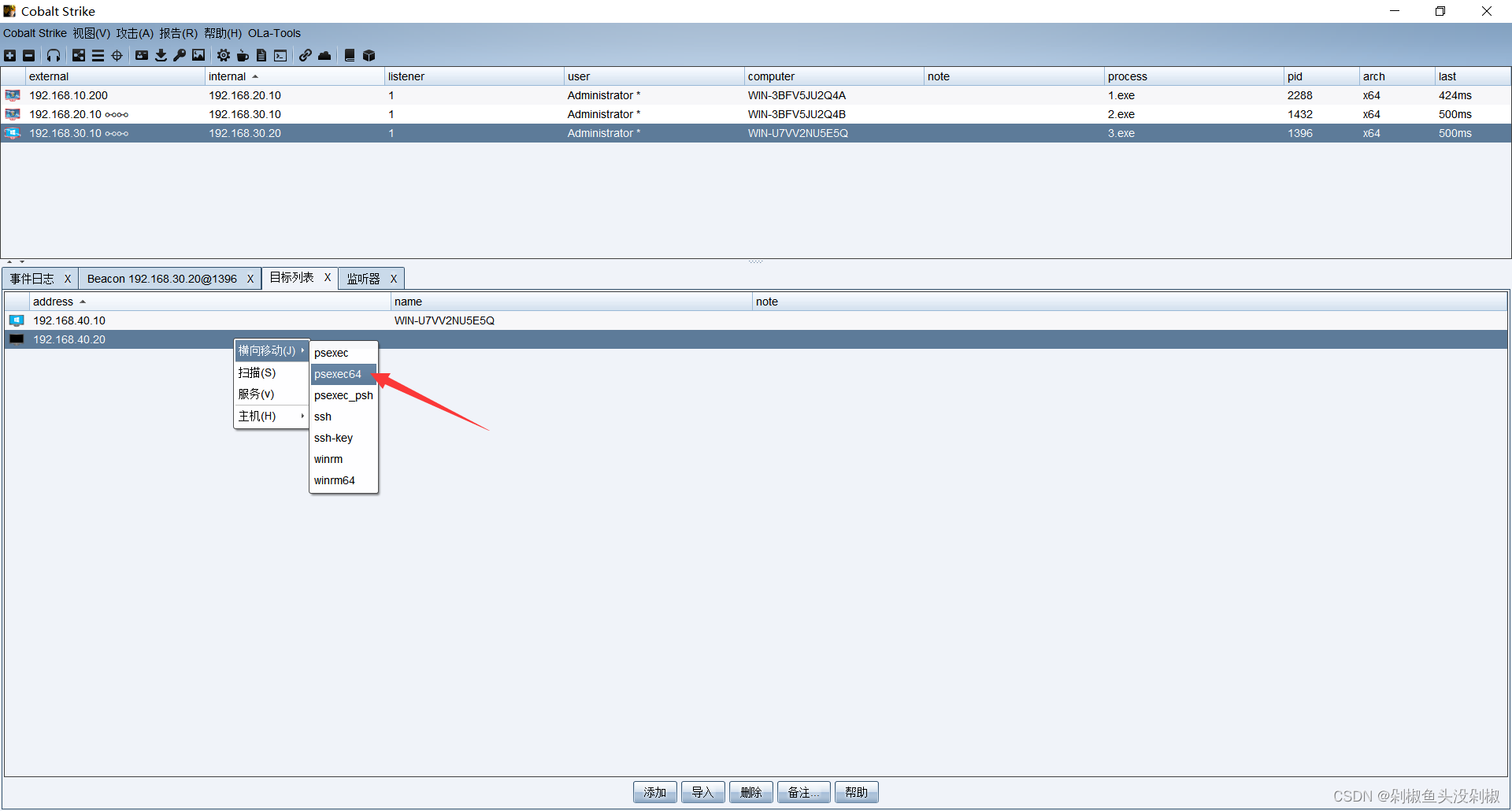Select winrm from submenu
This screenshot has width=1512, height=811.
344,459
